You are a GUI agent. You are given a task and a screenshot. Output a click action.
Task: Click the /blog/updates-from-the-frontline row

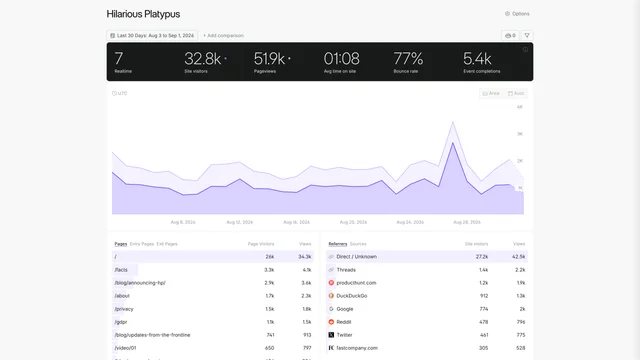click(213, 335)
